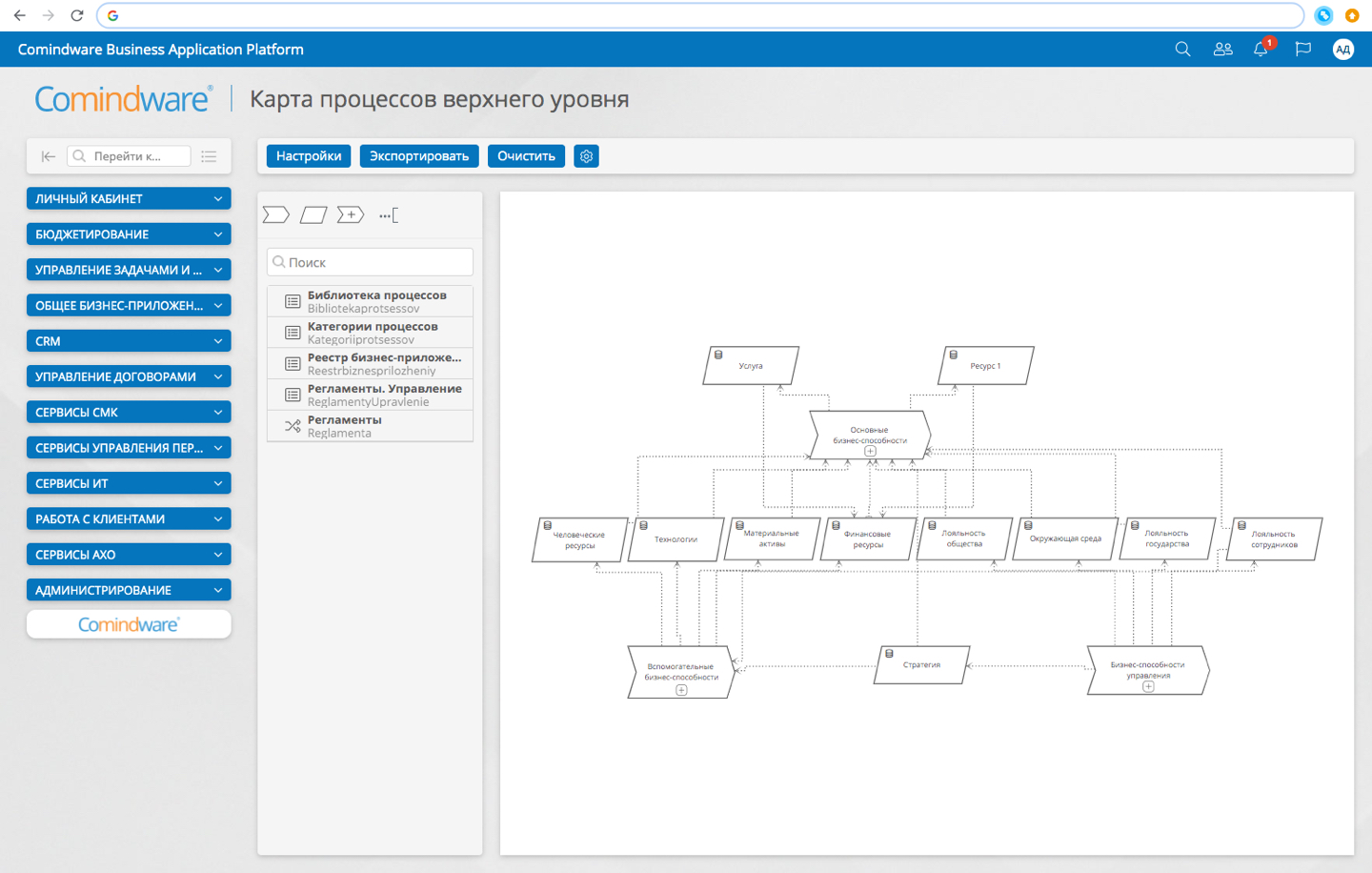The width and height of the screenshot is (1372, 873).
Task: Expand СЕРВИСЫ АХО section
Action: click(129, 555)
